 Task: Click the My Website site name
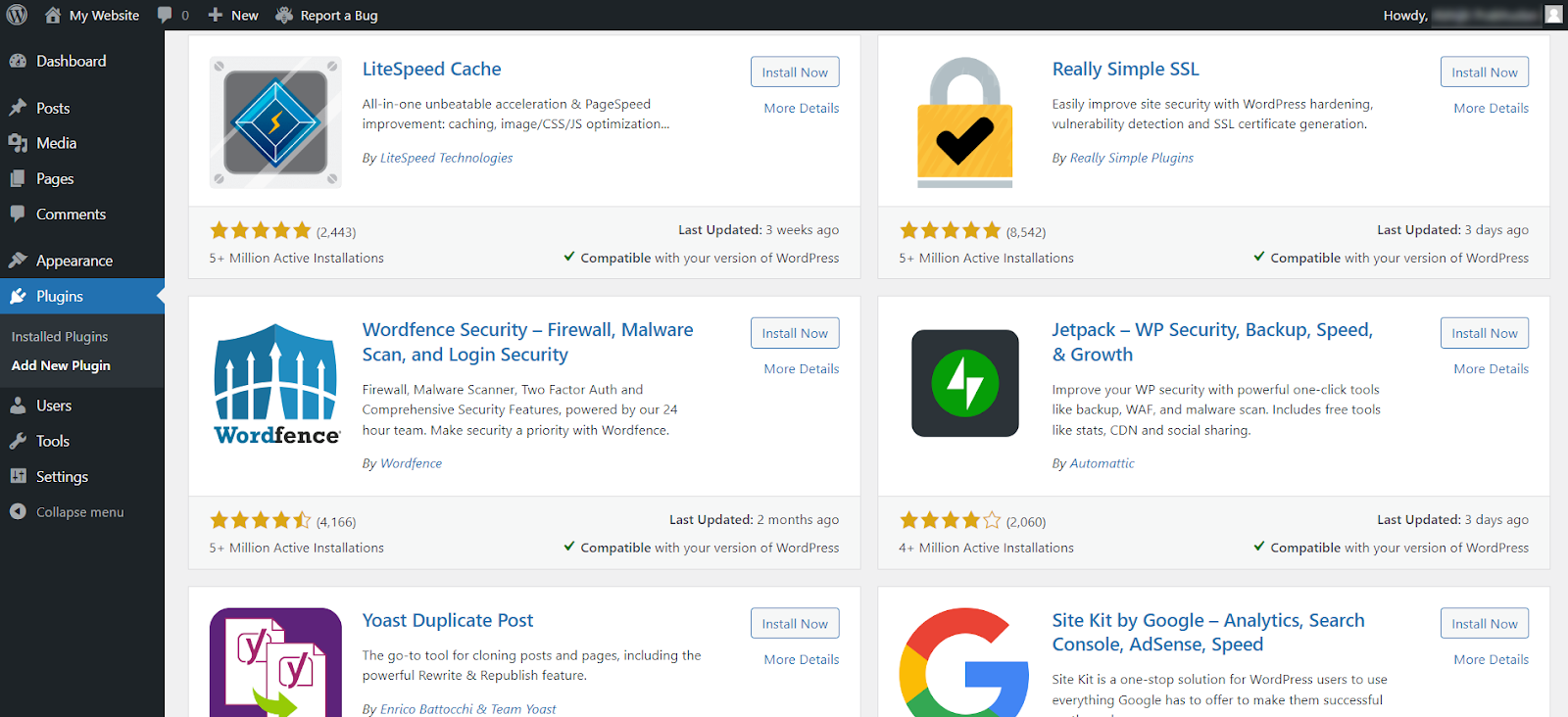104,15
